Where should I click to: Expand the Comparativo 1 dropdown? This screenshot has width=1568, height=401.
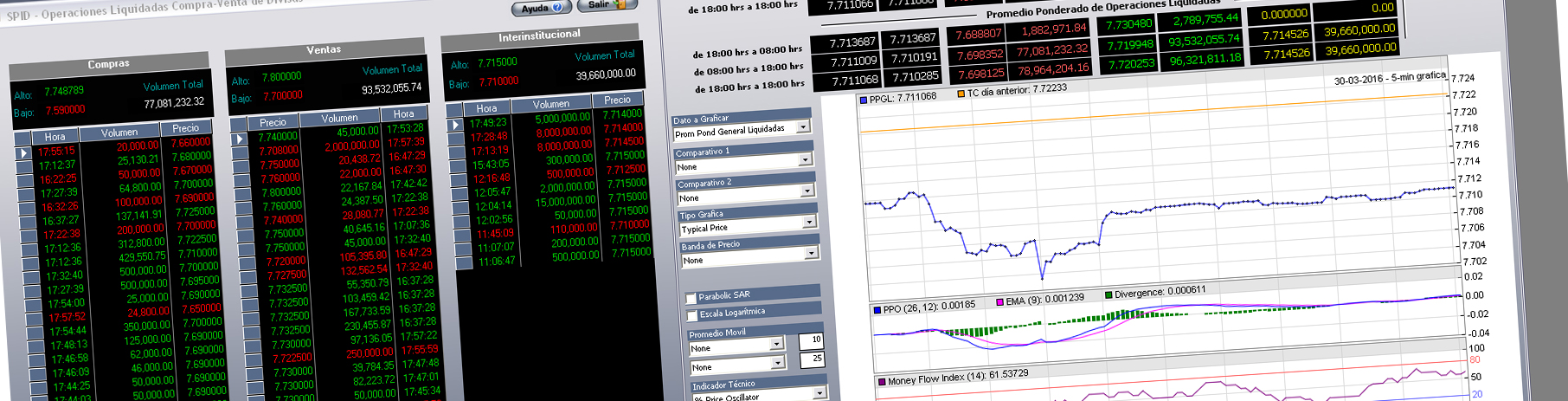805,159
